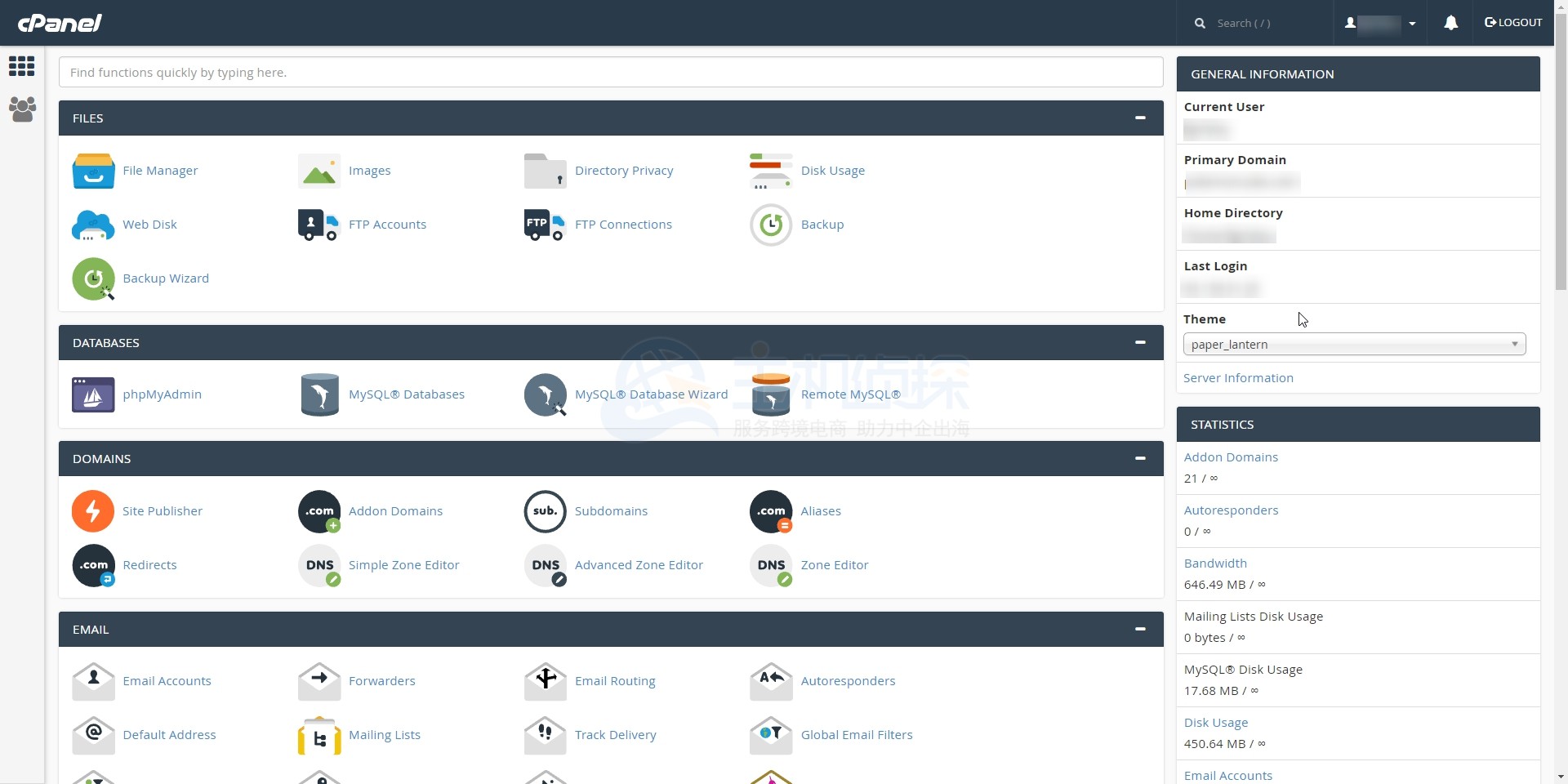Collapse the Domains section

(x=1140, y=459)
